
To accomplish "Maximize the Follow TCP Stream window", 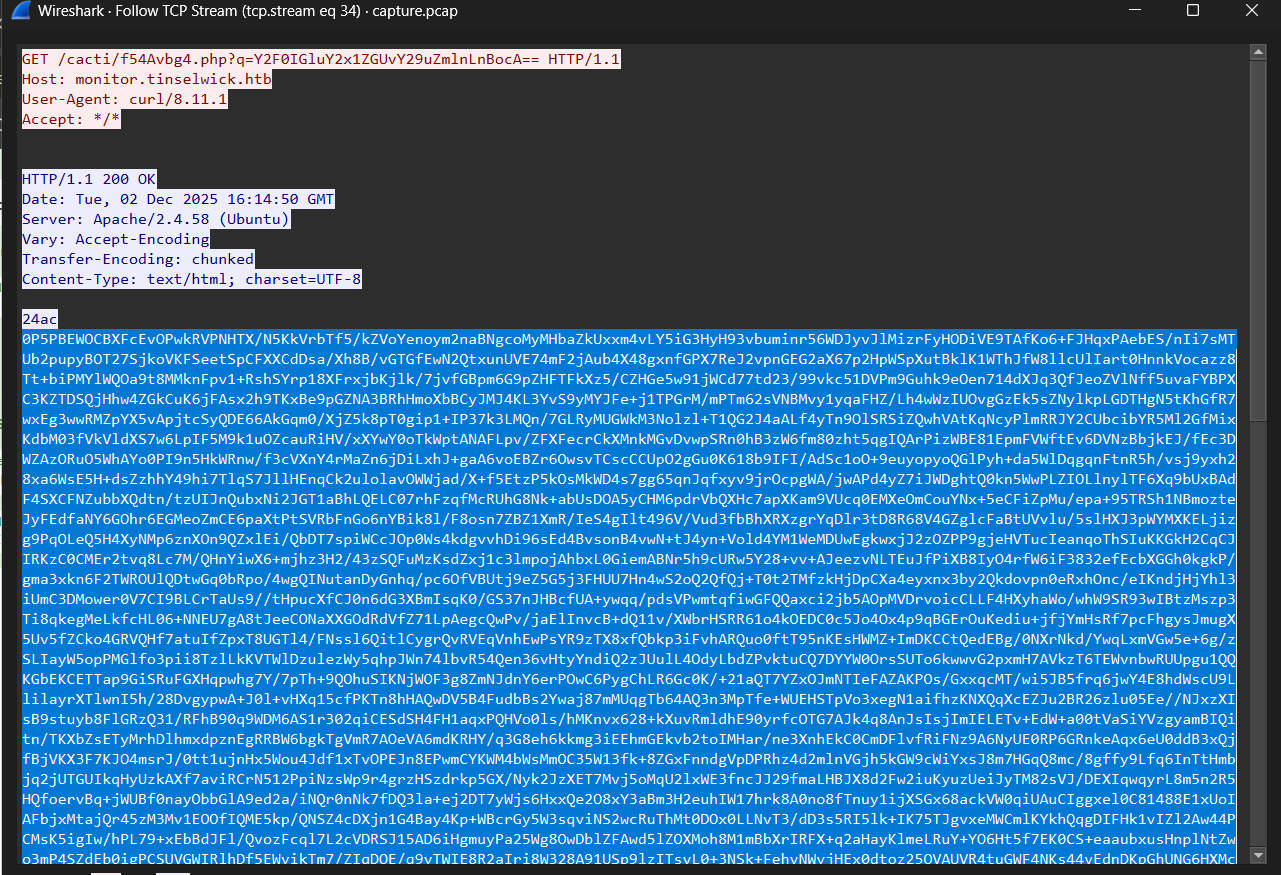I will (x=1192, y=11).
